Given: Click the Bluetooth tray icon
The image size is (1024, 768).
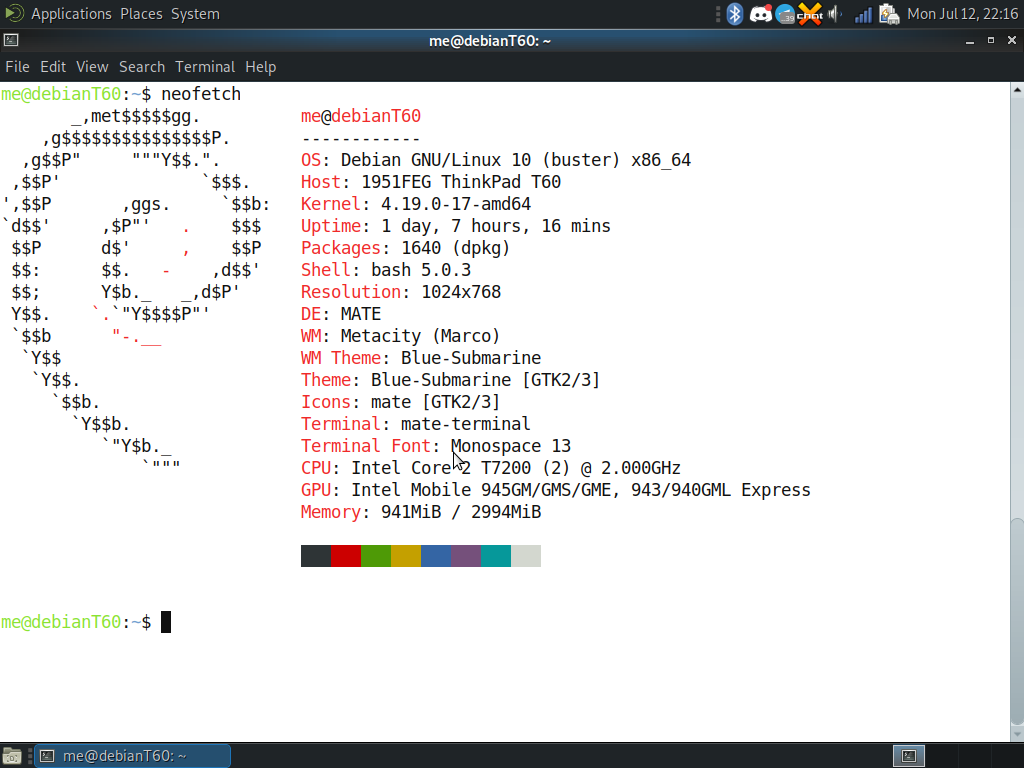Looking at the screenshot, I should [x=735, y=14].
